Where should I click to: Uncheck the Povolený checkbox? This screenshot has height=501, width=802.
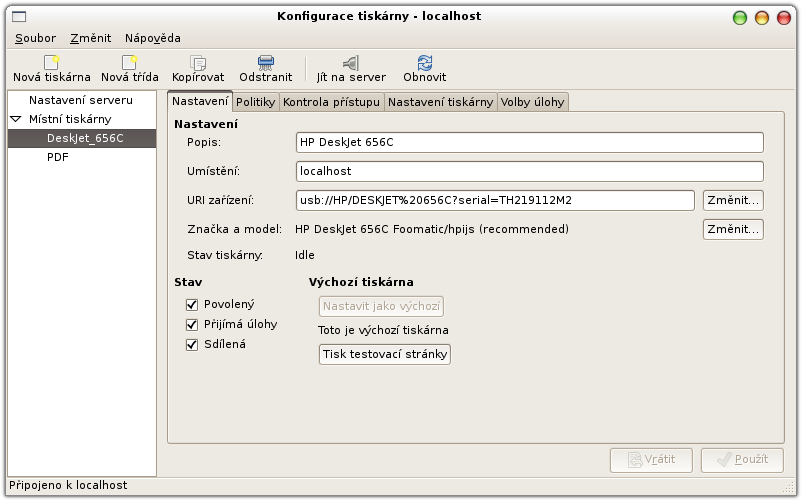(x=192, y=305)
